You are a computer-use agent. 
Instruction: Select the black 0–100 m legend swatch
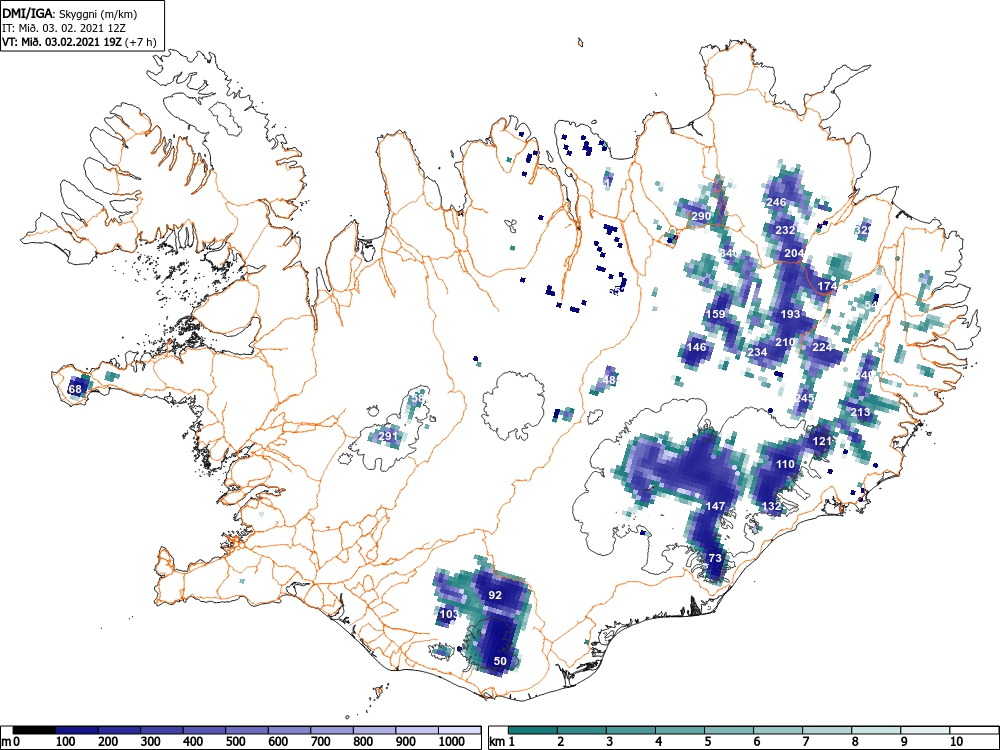34,729
